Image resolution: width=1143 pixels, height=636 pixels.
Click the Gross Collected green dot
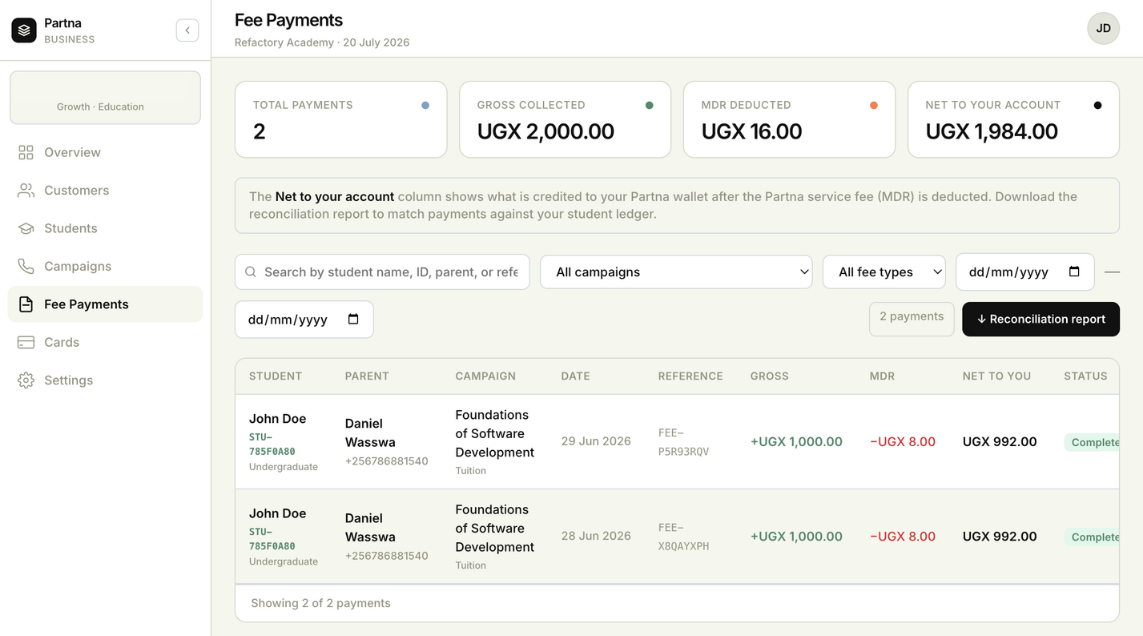click(x=649, y=105)
